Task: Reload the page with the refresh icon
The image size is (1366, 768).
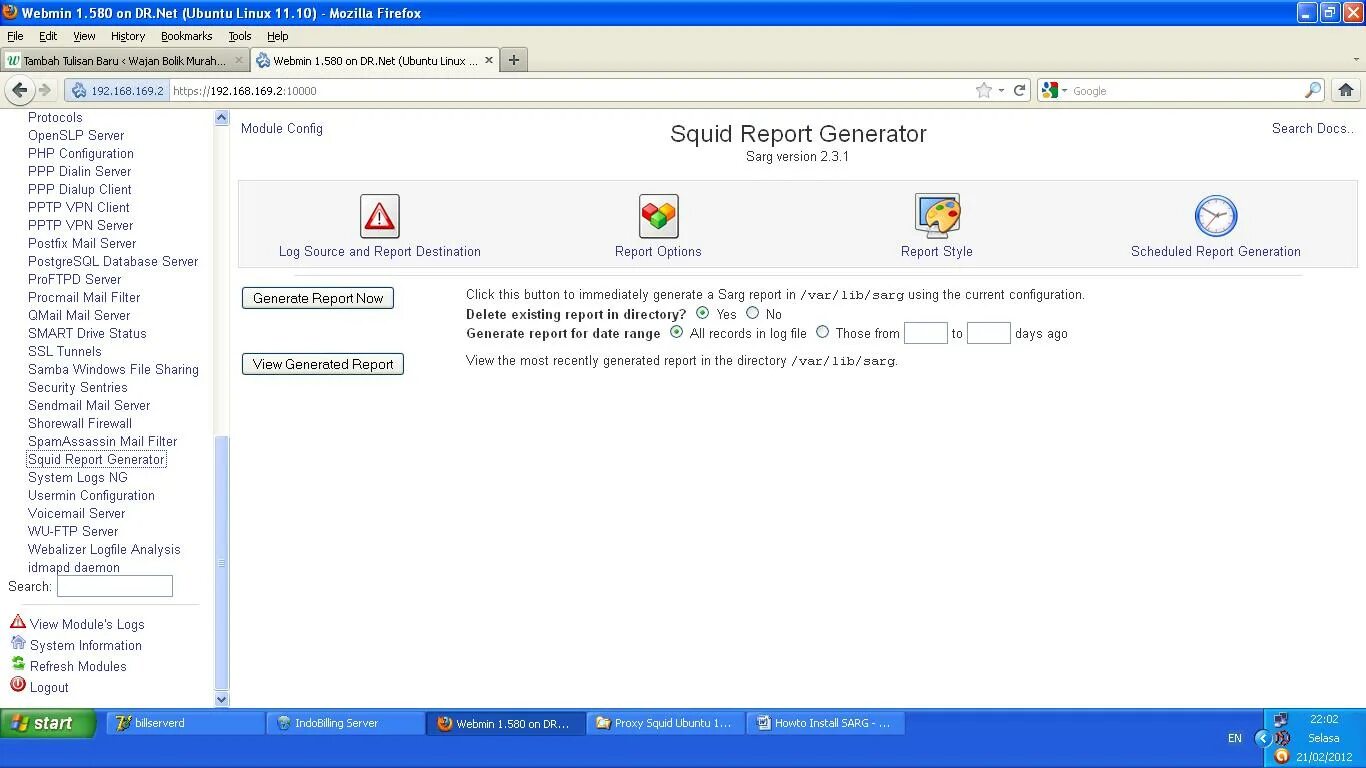Action: [x=1019, y=90]
